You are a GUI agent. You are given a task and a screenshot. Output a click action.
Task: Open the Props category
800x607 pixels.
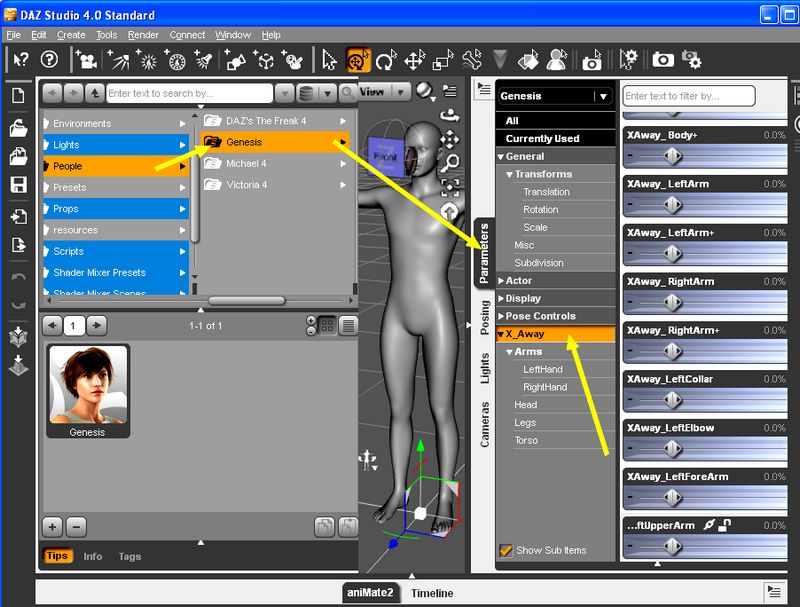(x=116, y=209)
